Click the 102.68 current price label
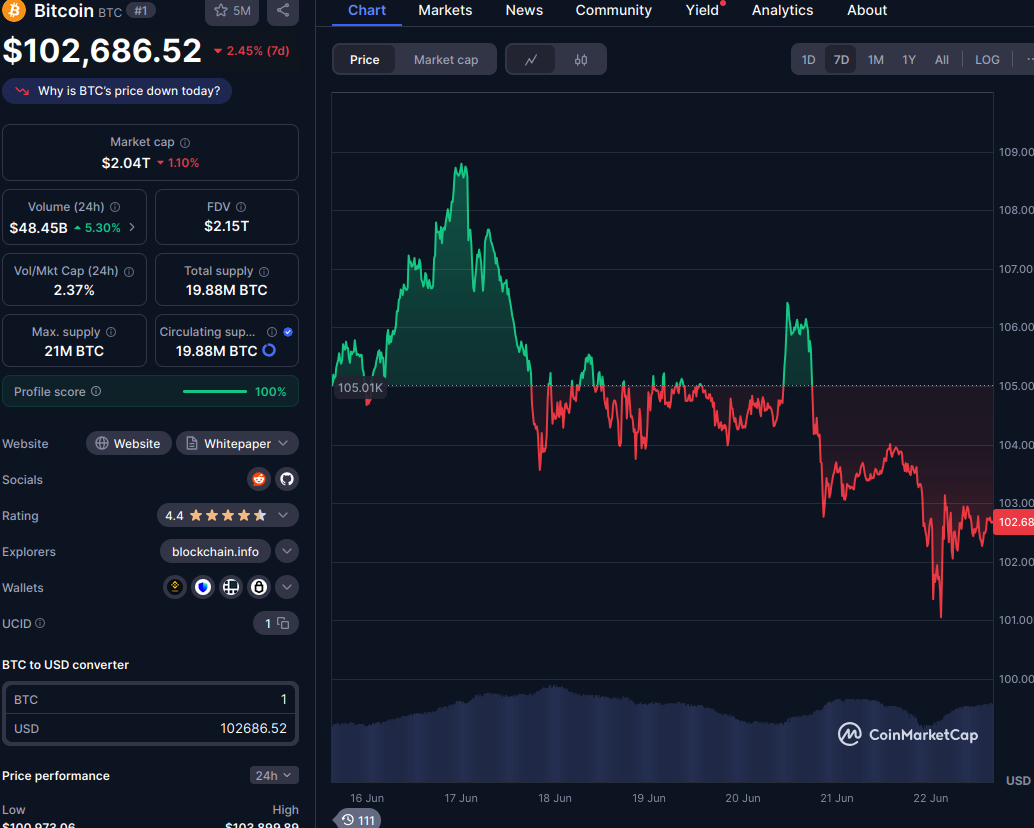The width and height of the screenshot is (1034, 828). [1014, 522]
